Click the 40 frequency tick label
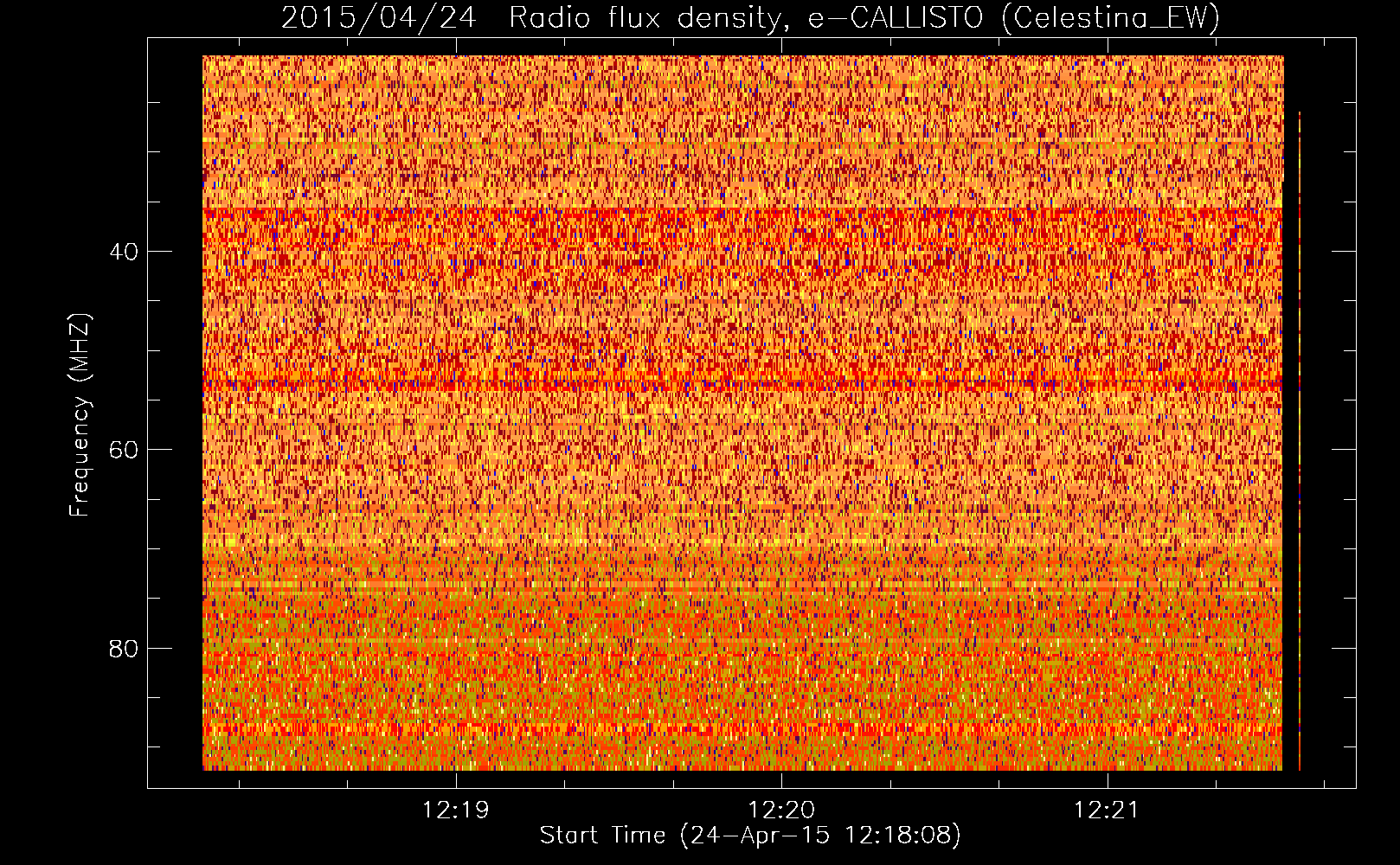 tap(123, 252)
